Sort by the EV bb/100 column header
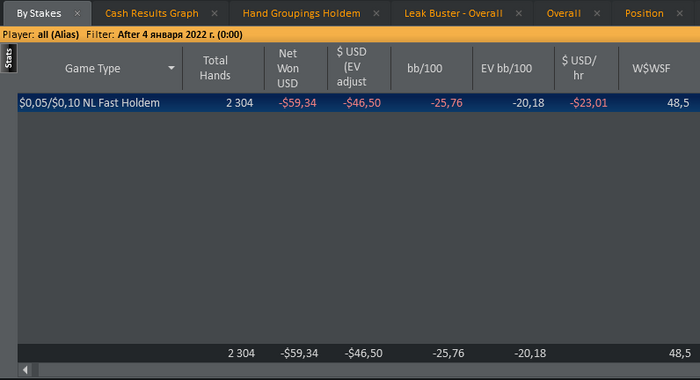This screenshot has width=700, height=380. coord(506,68)
